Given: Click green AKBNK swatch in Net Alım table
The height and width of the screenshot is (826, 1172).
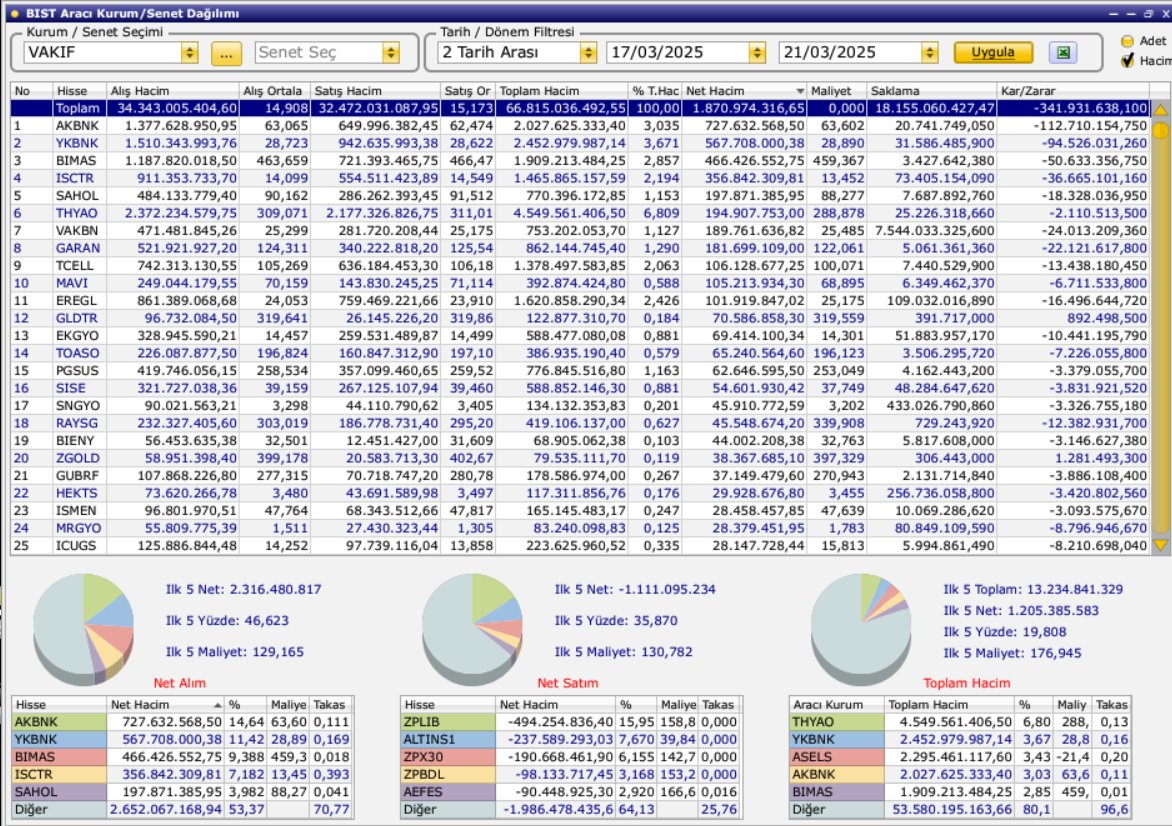Looking at the screenshot, I should coord(59,722).
